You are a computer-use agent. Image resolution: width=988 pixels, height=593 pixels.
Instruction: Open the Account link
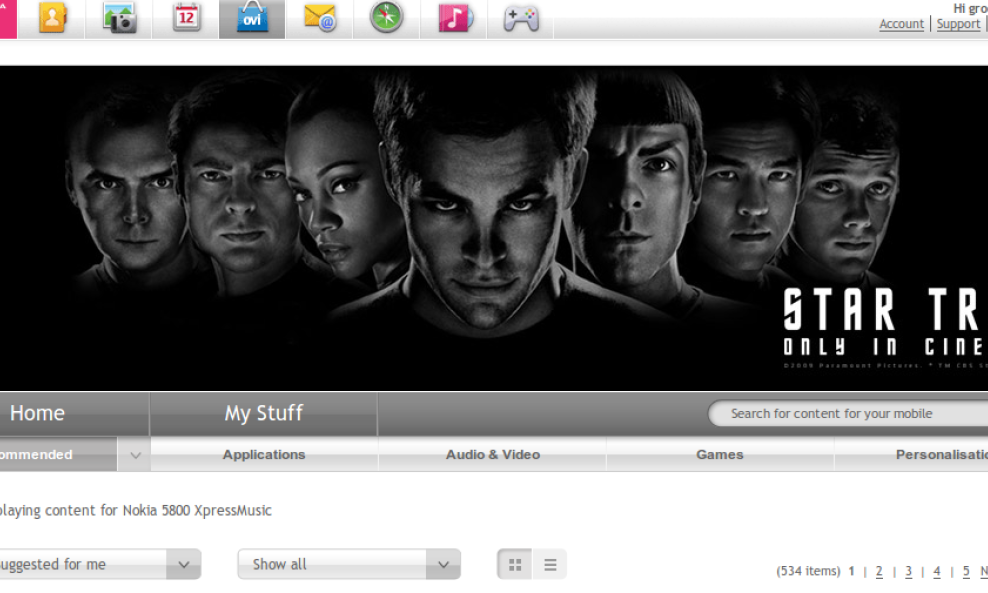coord(901,24)
